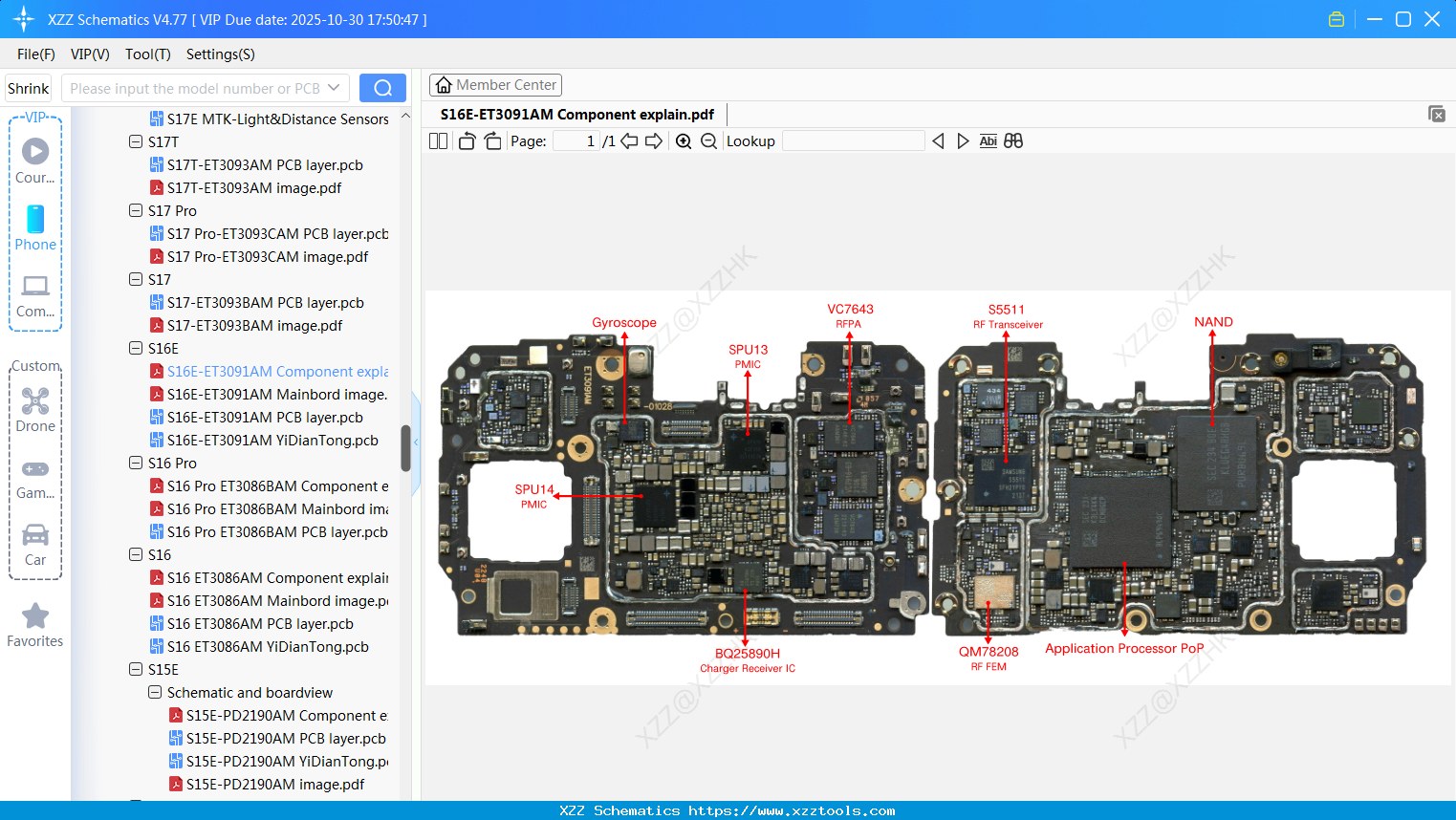Zoom in on the PDF page
Screen dimensions: 1456x820
pyautogui.click(x=684, y=140)
